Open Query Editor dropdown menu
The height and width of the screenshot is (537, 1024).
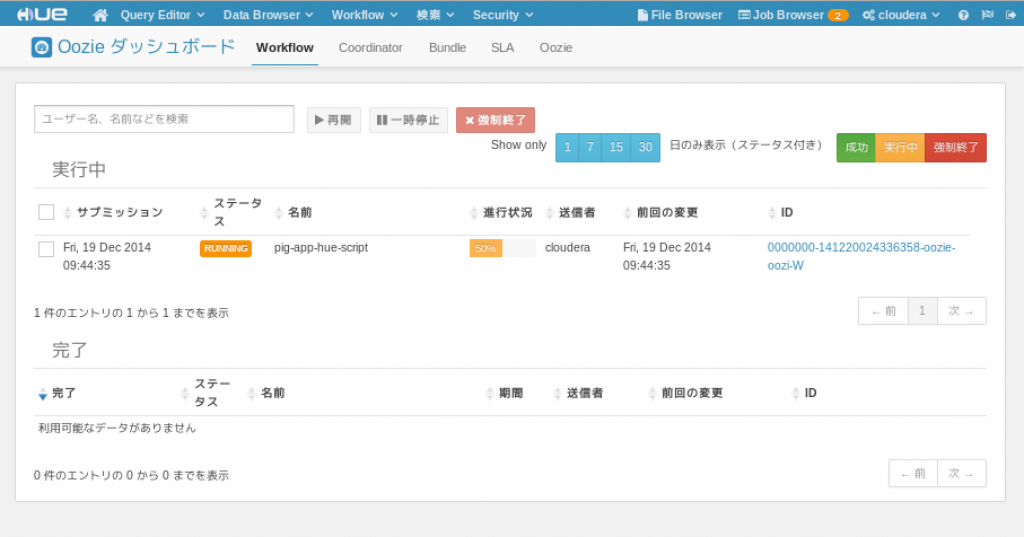click(162, 14)
